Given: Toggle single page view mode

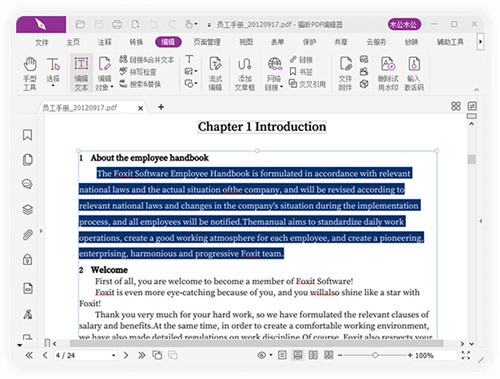Looking at the screenshot, I should pos(282,355).
